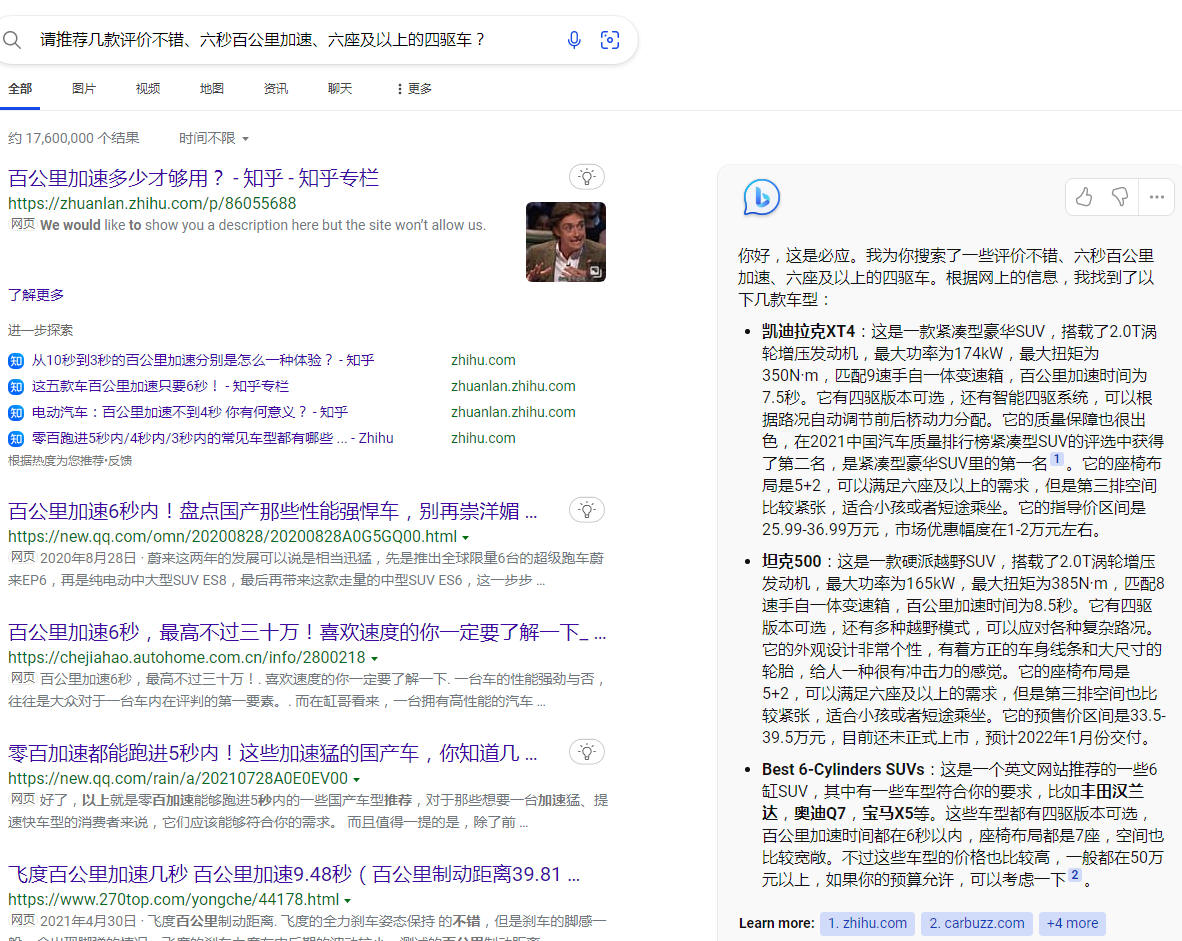1182x941 pixels.
Task: Click the Bing chat logo icon
Action: point(761,198)
